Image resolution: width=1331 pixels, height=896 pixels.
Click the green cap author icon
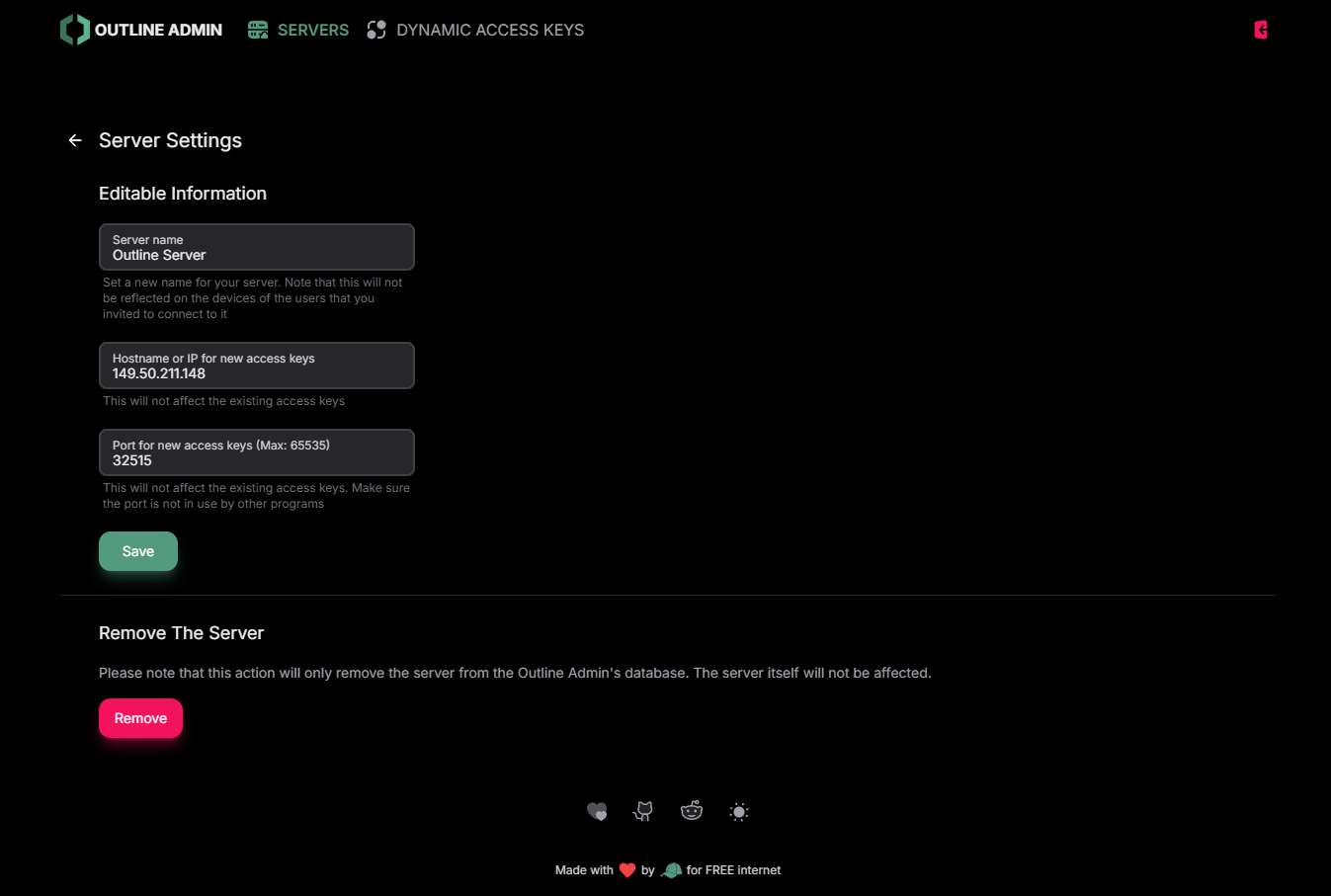click(x=671, y=870)
